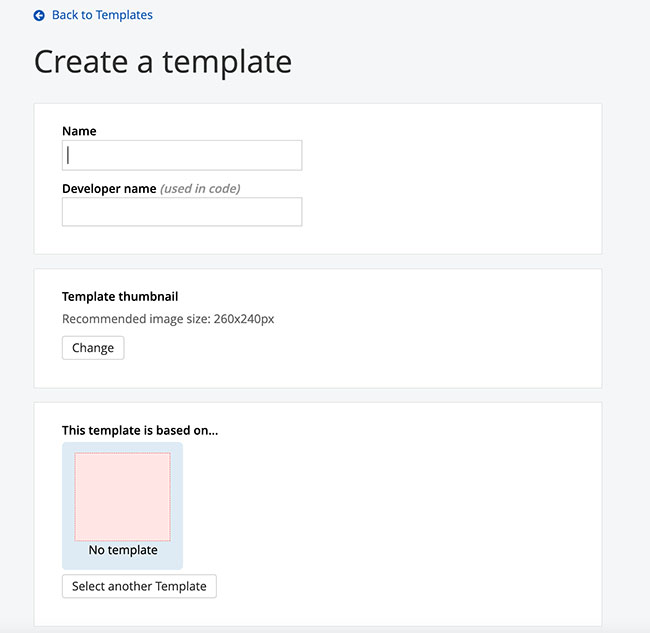Click Select another Template button
The height and width of the screenshot is (633, 650).
click(x=139, y=586)
